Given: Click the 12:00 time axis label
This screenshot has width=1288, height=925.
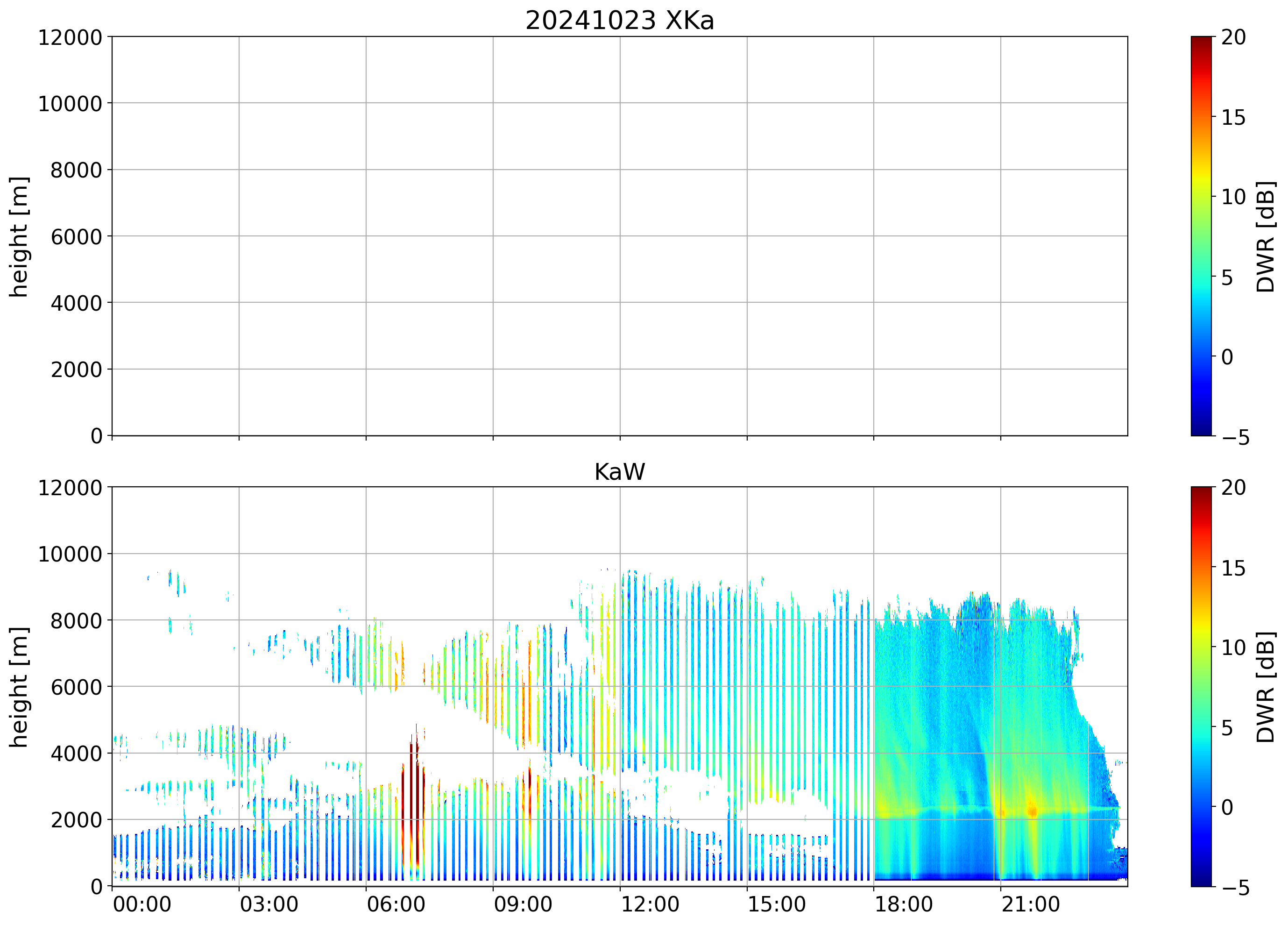Looking at the screenshot, I should (650, 904).
